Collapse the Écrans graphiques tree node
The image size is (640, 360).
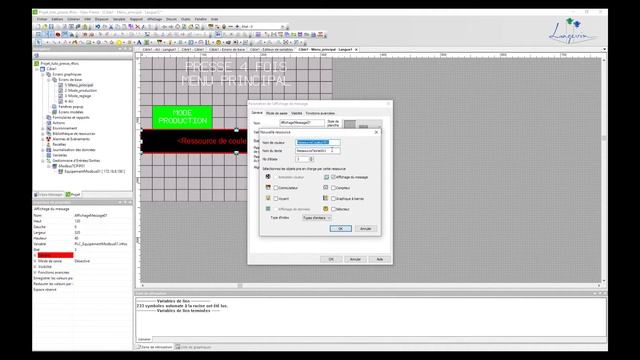(43, 74)
